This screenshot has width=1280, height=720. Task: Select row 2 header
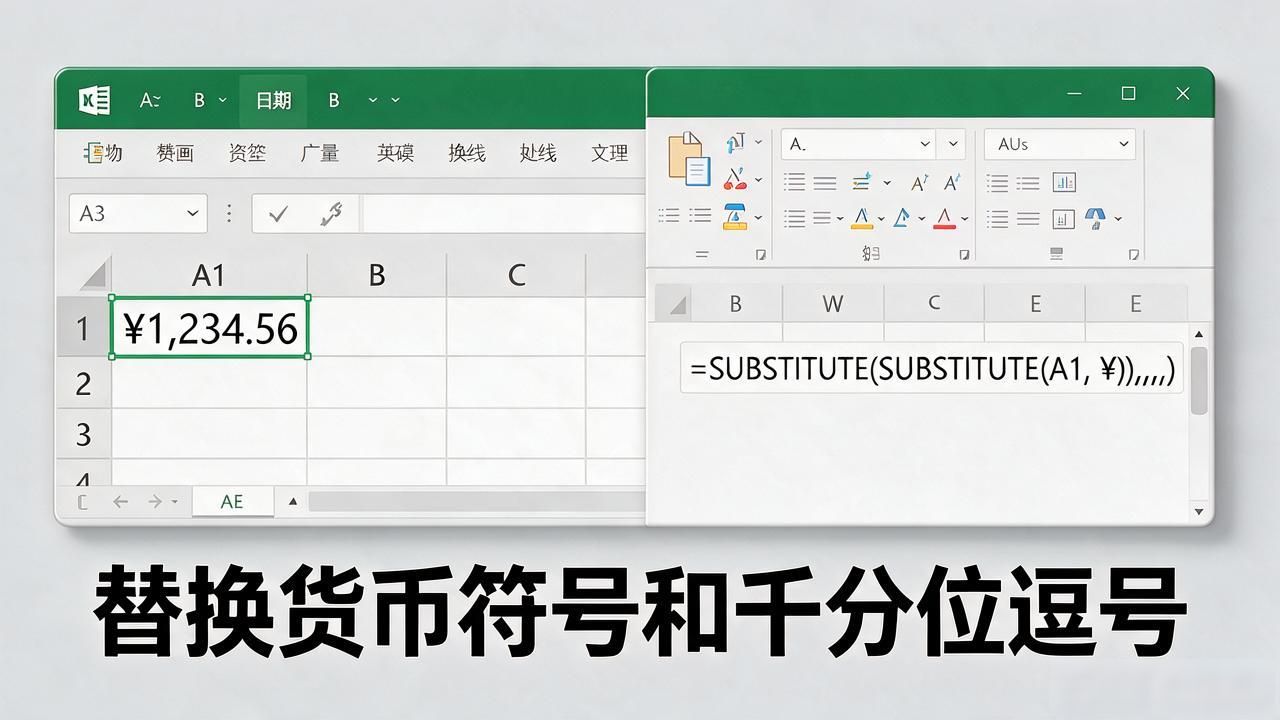pyautogui.click(x=83, y=383)
